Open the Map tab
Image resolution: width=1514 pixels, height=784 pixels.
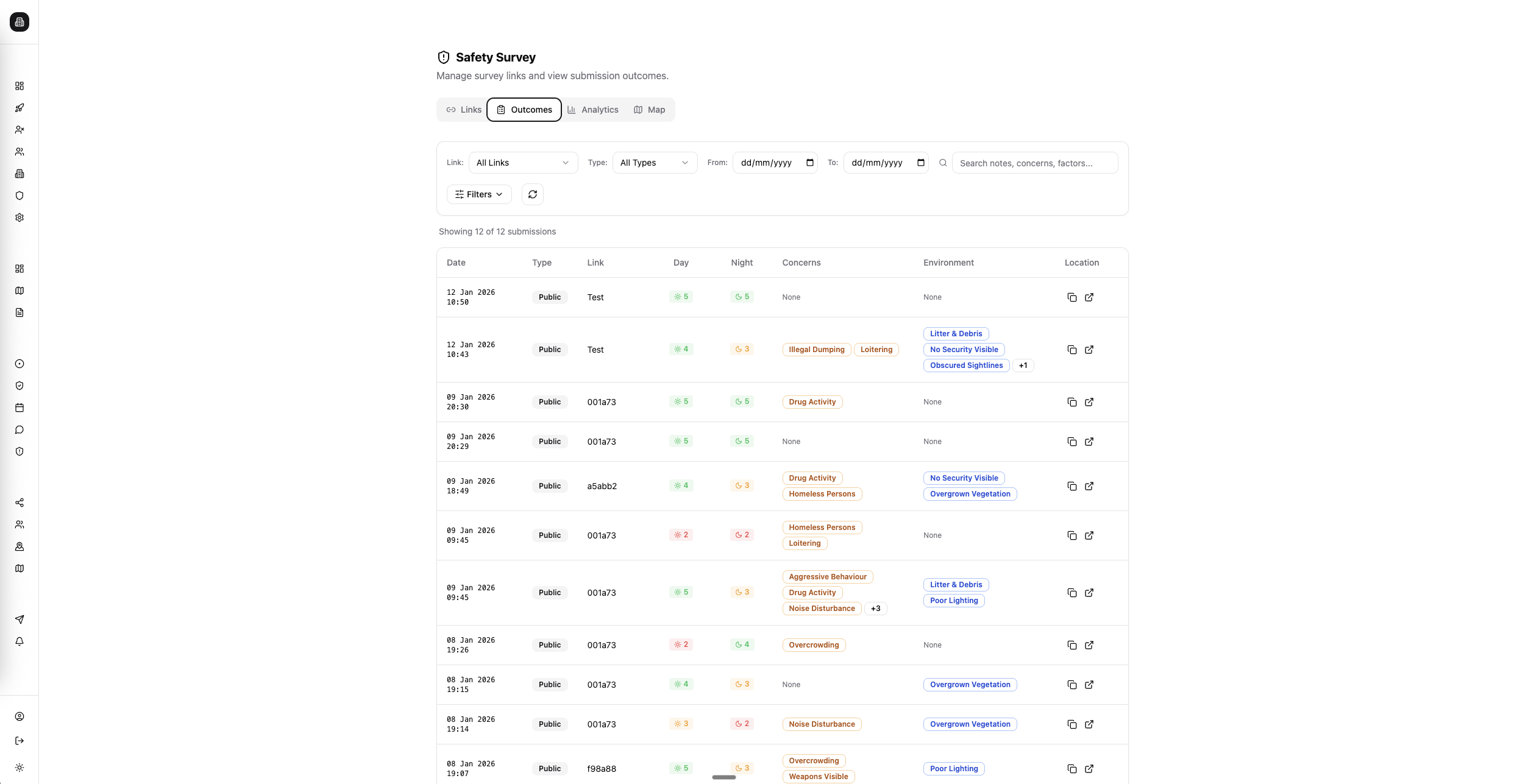(x=649, y=110)
